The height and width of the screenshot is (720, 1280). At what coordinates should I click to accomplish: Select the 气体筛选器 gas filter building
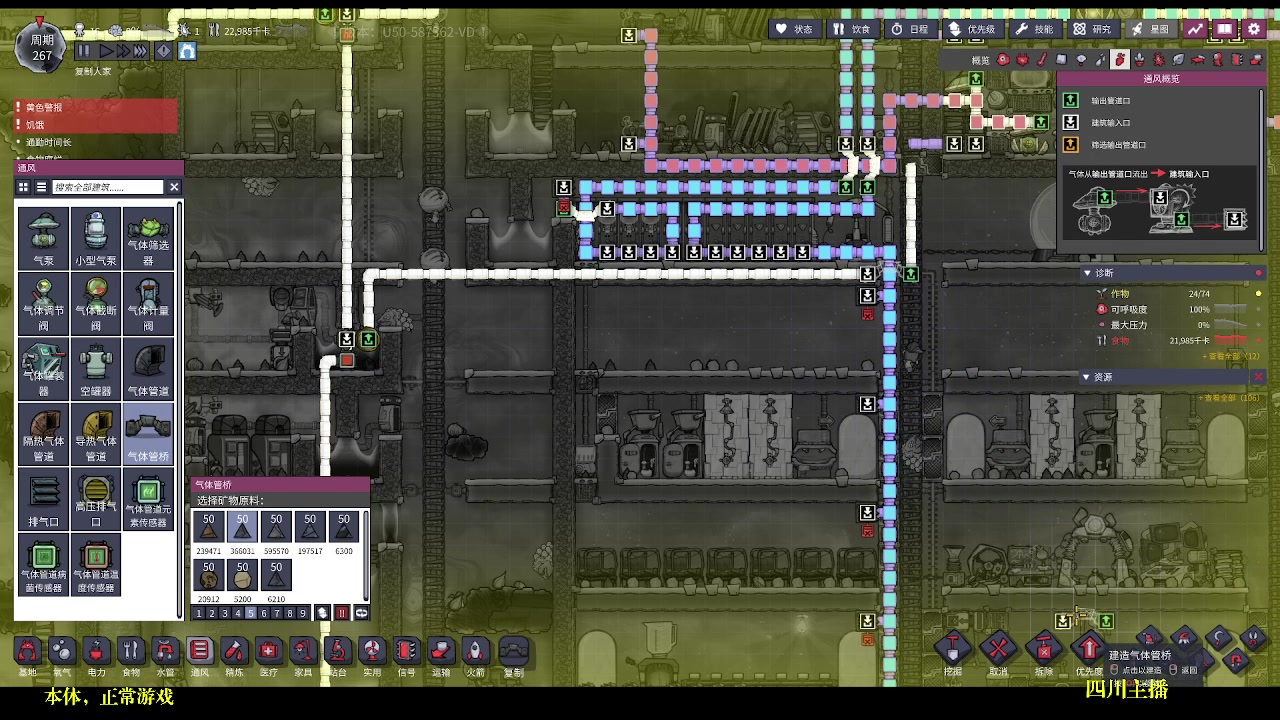pos(148,239)
